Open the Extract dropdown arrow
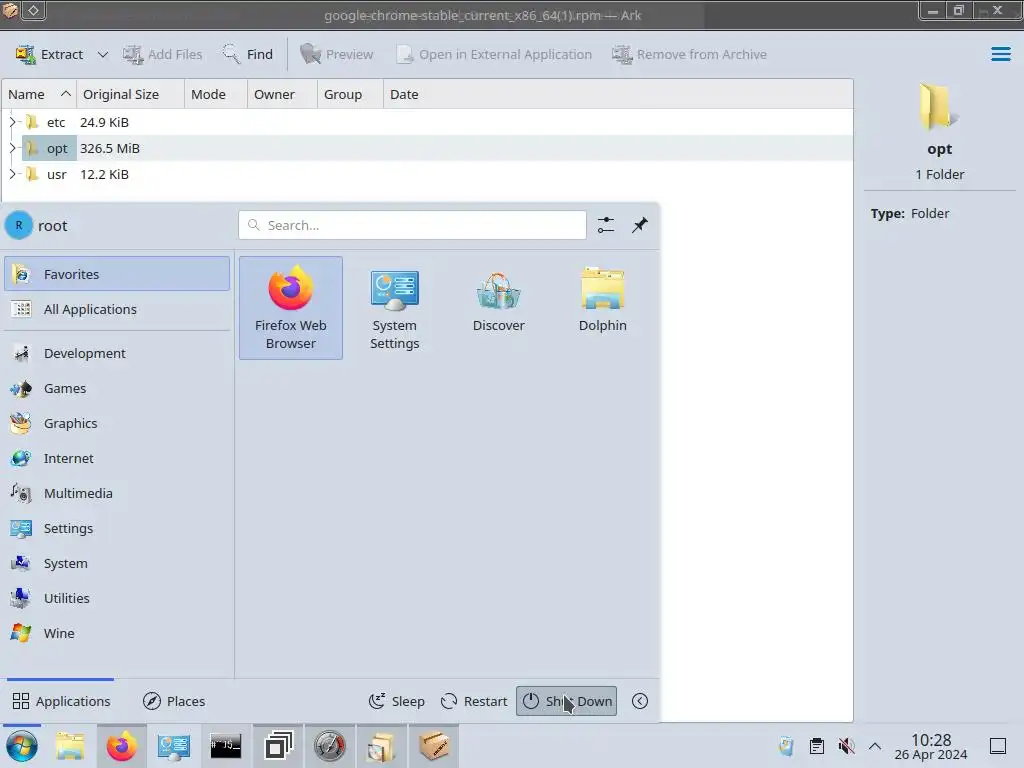 [103, 54]
